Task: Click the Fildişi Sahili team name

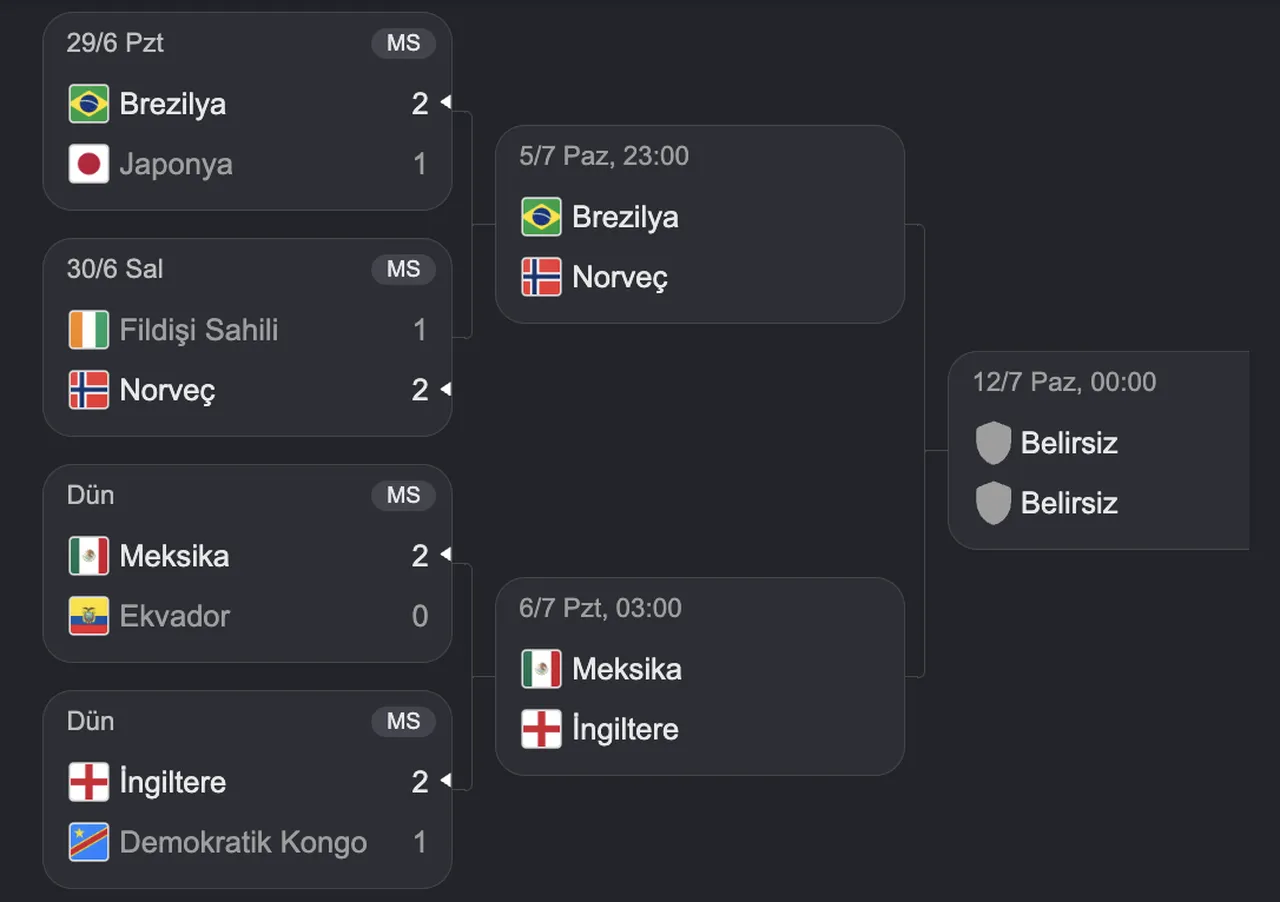Action: pos(199,330)
